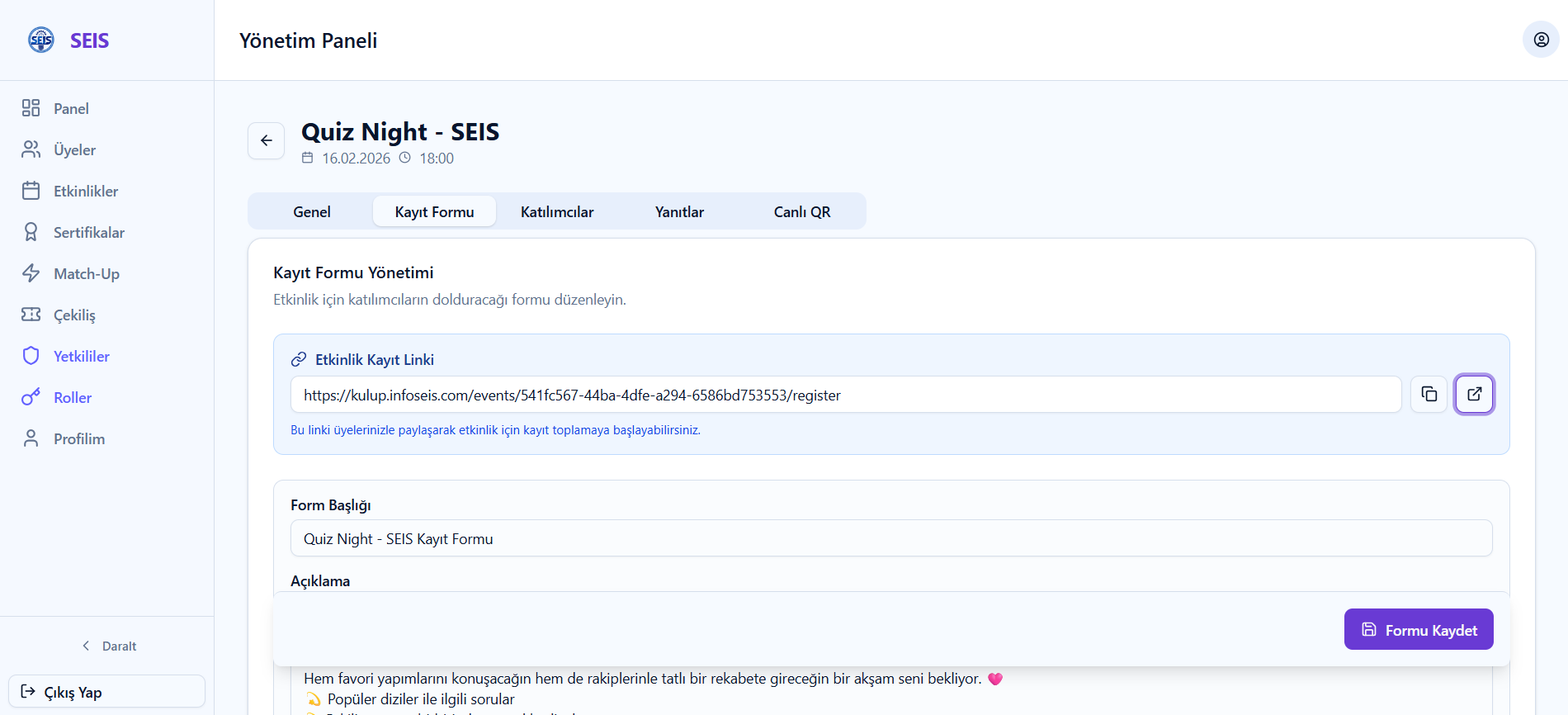Open Yetkililer in the sidebar
This screenshot has height=715, width=1568.
(x=81, y=357)
